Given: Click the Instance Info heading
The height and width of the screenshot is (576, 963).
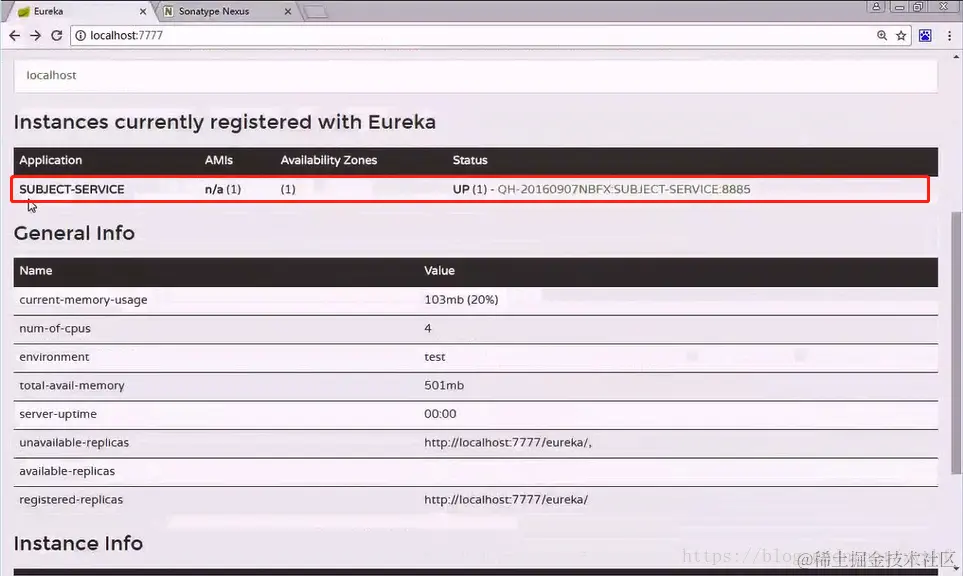Looking at the screenshot, I should tap(78, 543).
